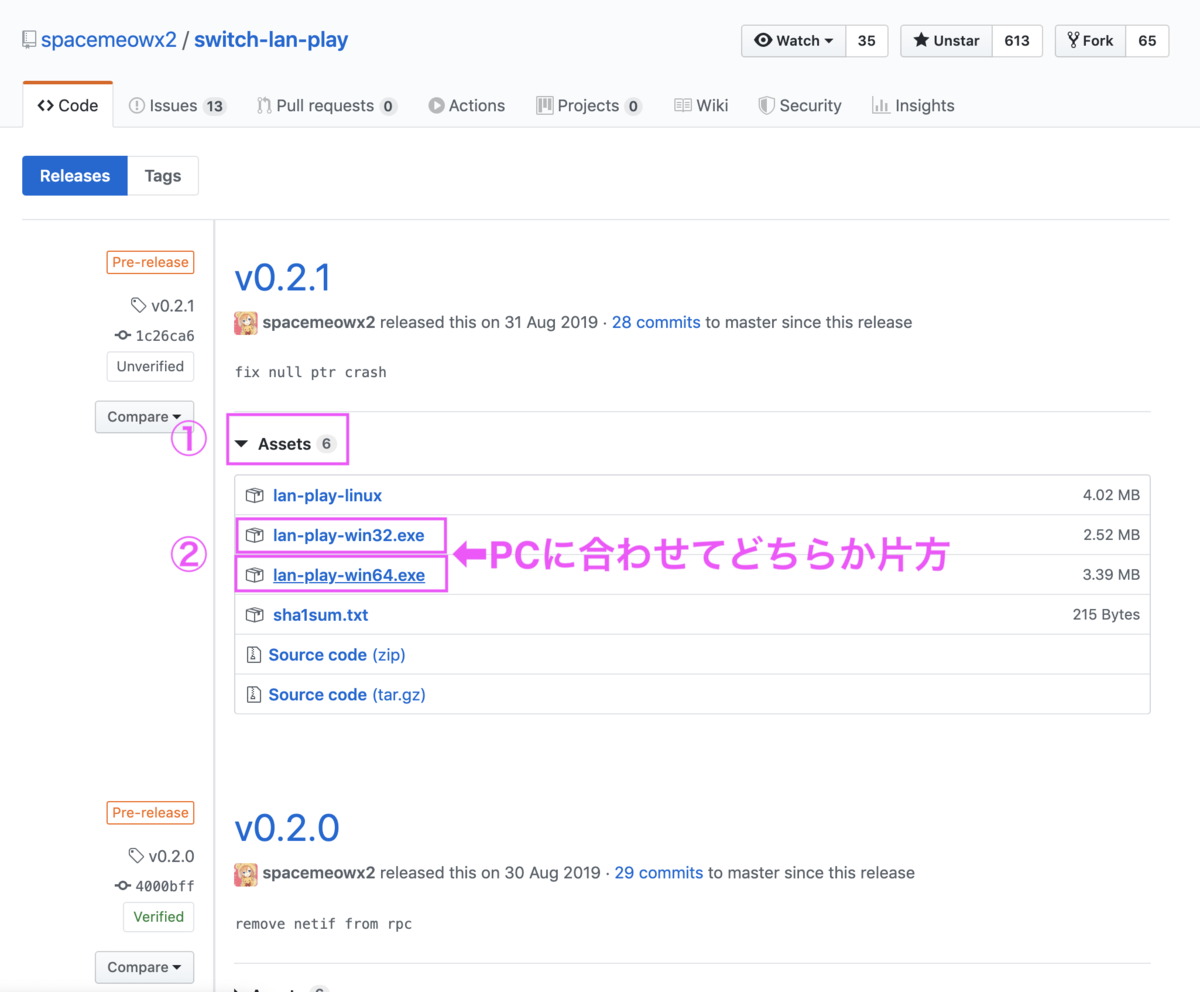Go to the Insights tab
Screen dimensions: 1200x992
click(913, 105)
